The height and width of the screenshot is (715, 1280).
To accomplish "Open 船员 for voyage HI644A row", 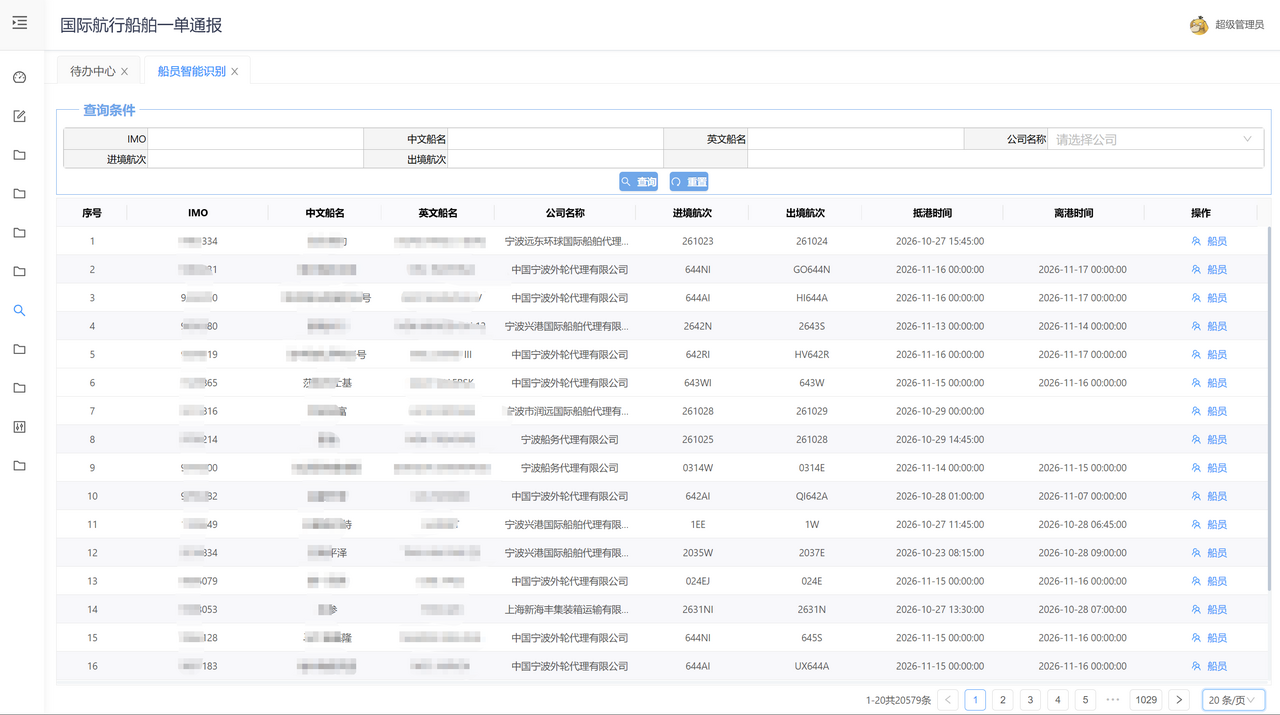I will (1209, 298).
